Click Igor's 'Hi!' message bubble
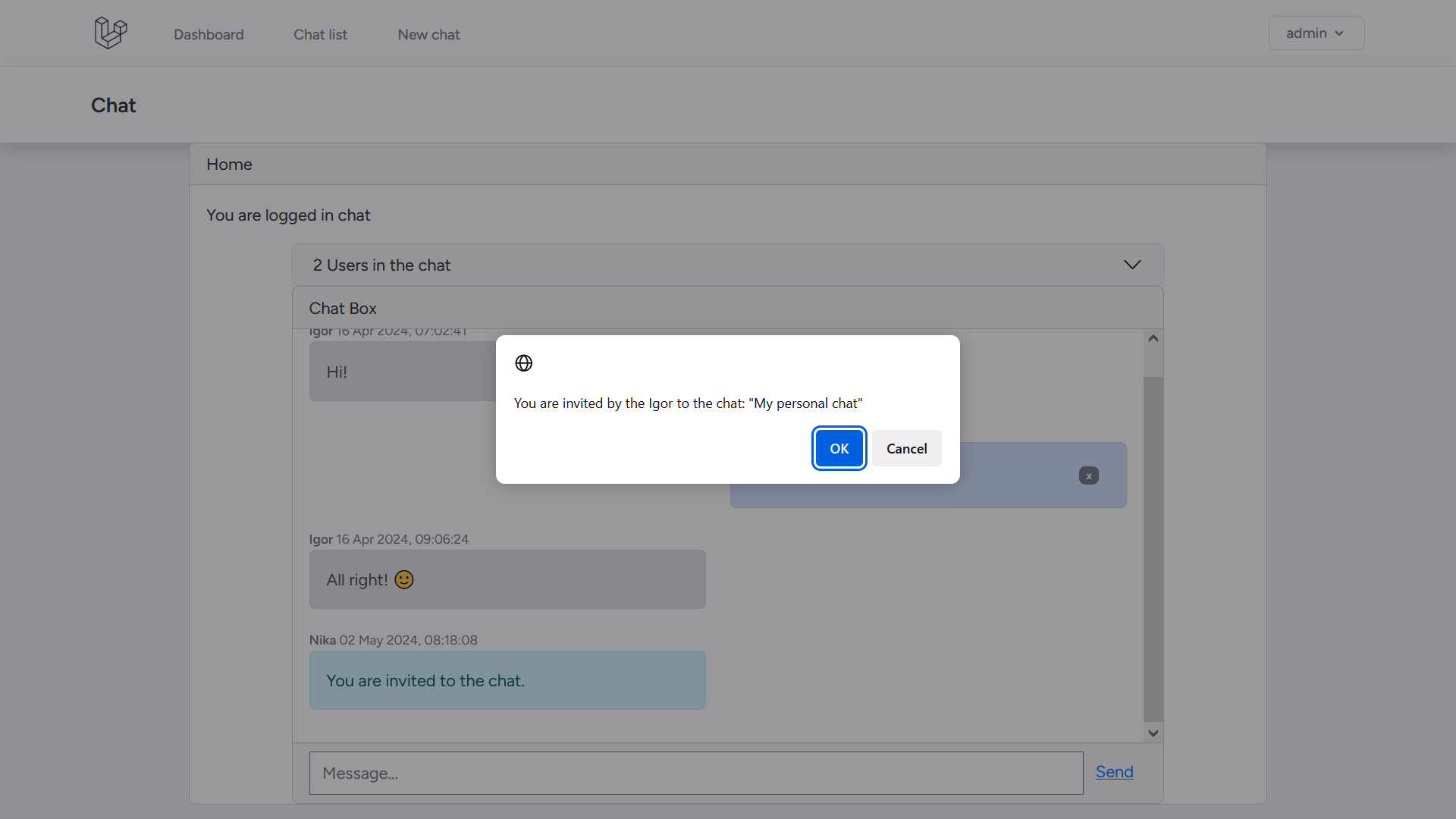Image resolution: width=1456 pixels, height=819 pixels. [402, 372]
